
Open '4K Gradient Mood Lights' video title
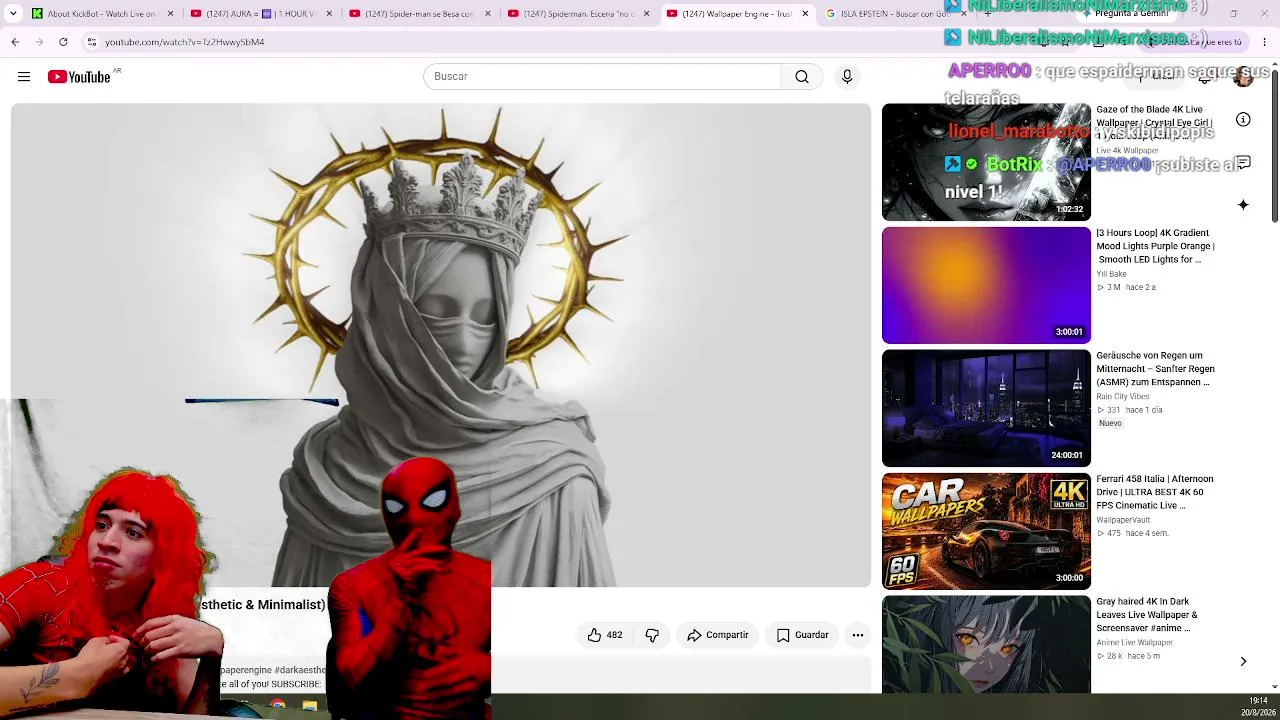pos(1155,246)
